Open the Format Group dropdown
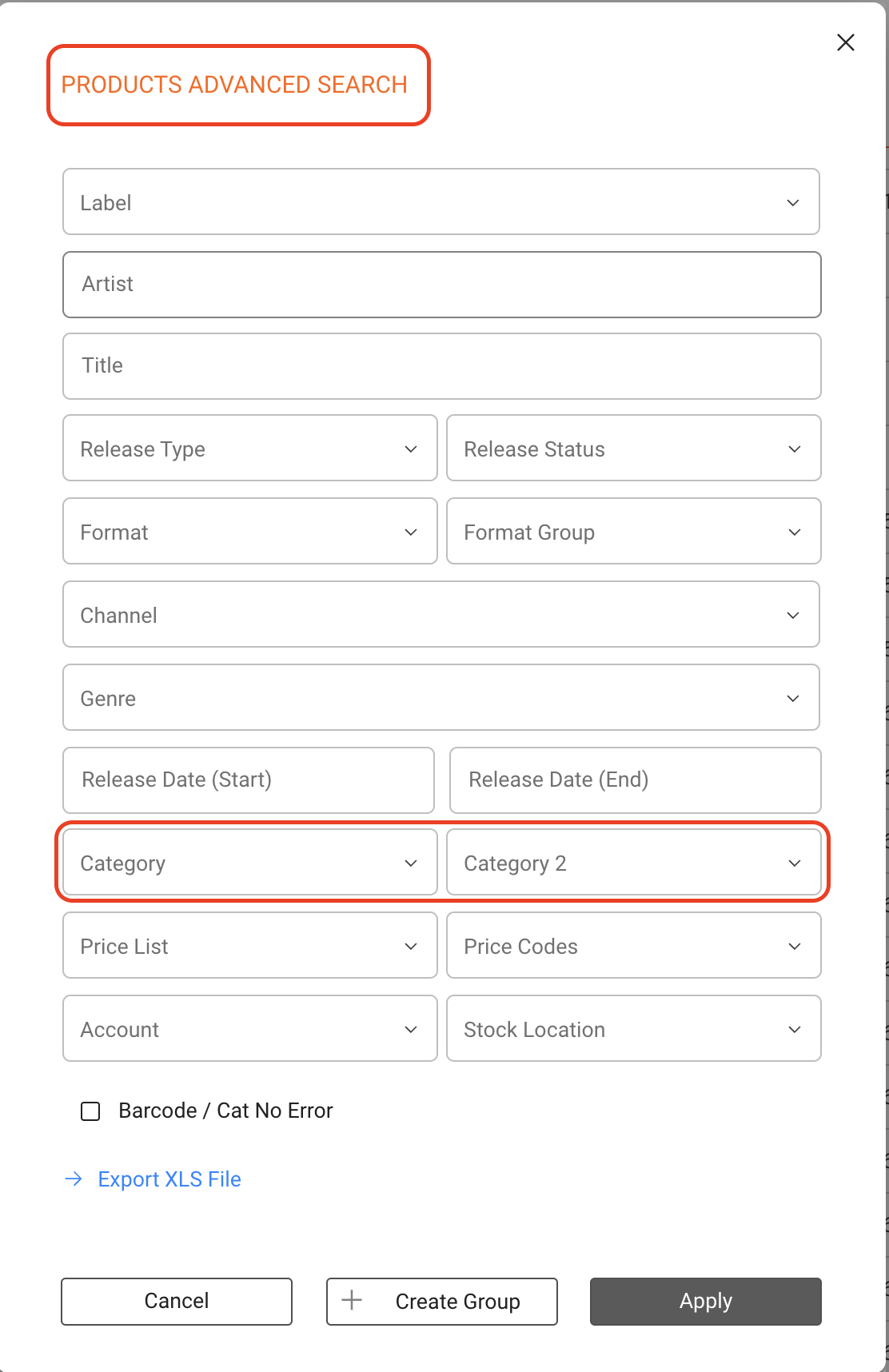The image size is (889, 1372). point(634,531)
